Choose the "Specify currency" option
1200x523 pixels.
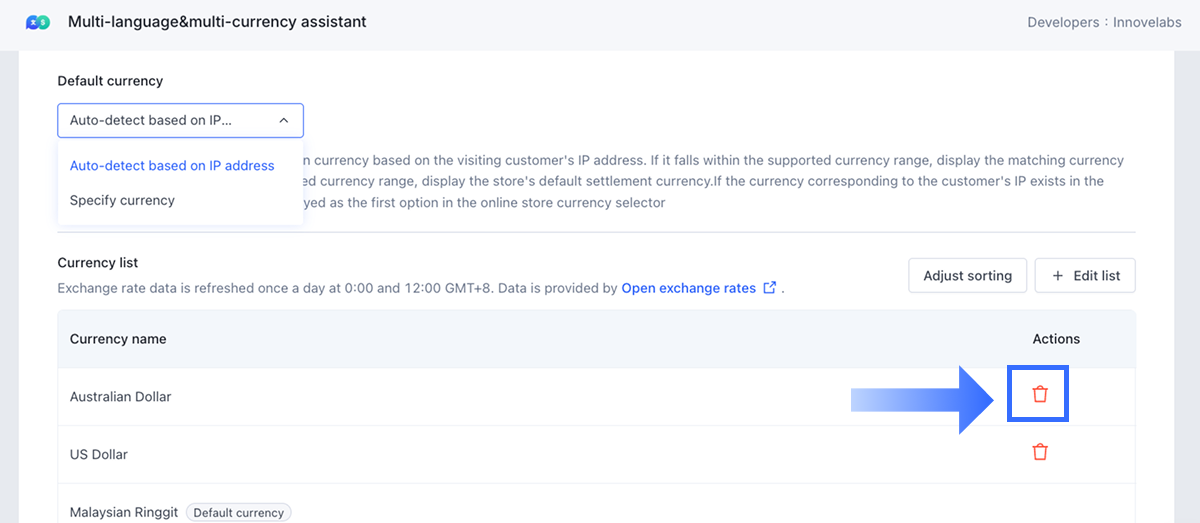click(x=122, y=201)
